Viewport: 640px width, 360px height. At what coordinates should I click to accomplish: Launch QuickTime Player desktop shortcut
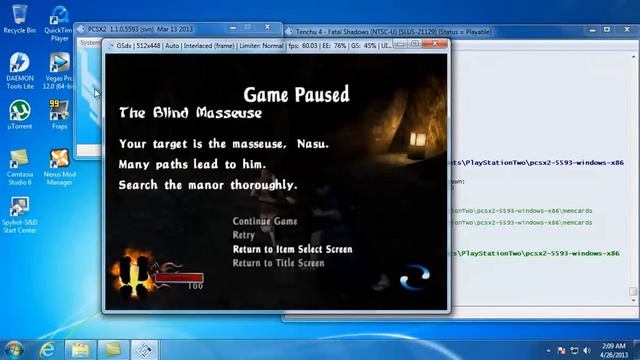pos(59,23)
